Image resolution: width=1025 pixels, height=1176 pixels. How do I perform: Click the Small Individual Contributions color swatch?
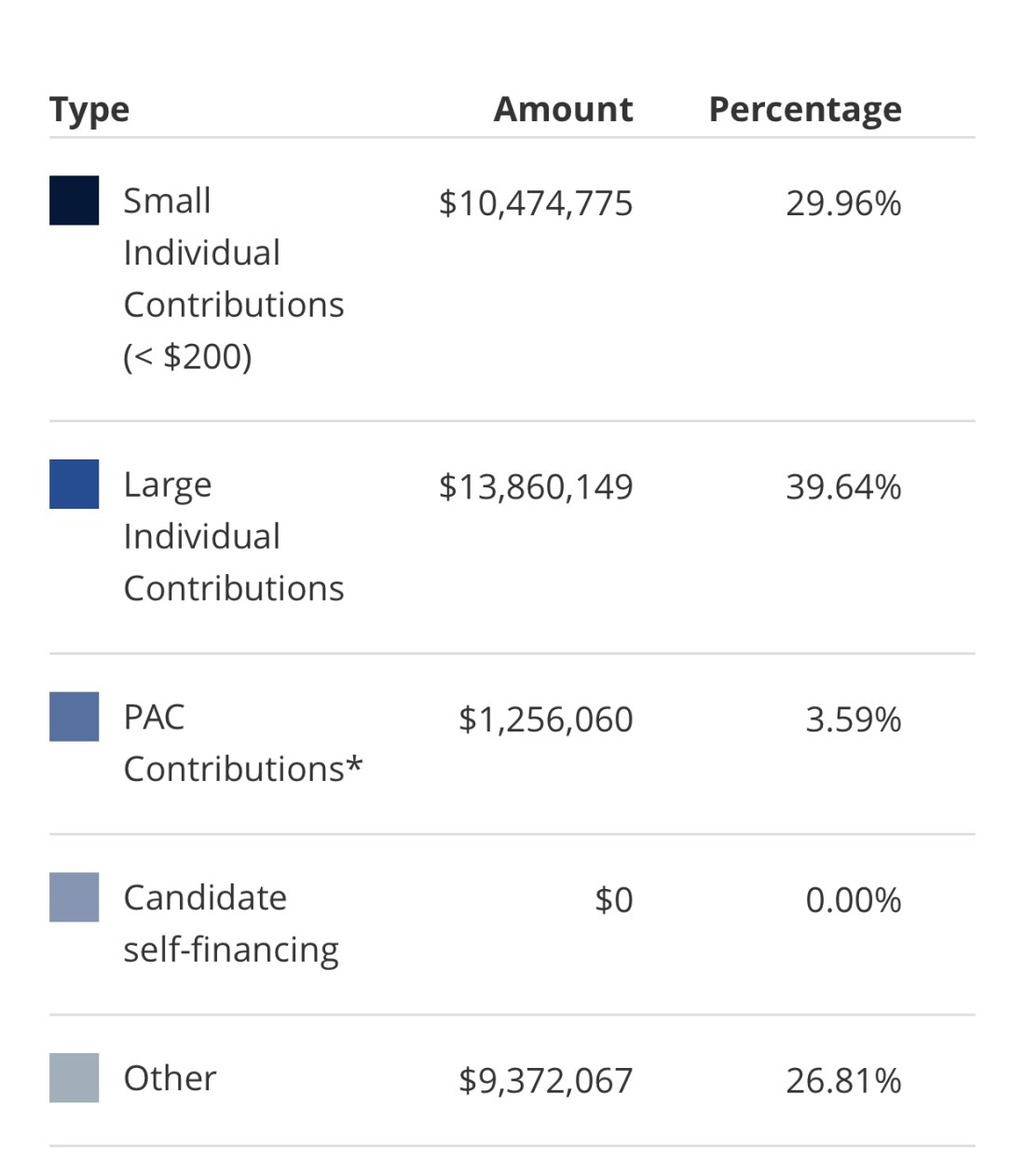74,200
